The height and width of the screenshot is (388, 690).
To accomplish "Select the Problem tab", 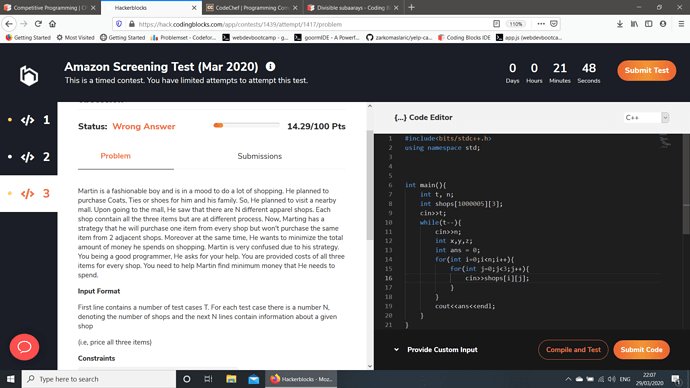I will [x=115, y=156].
